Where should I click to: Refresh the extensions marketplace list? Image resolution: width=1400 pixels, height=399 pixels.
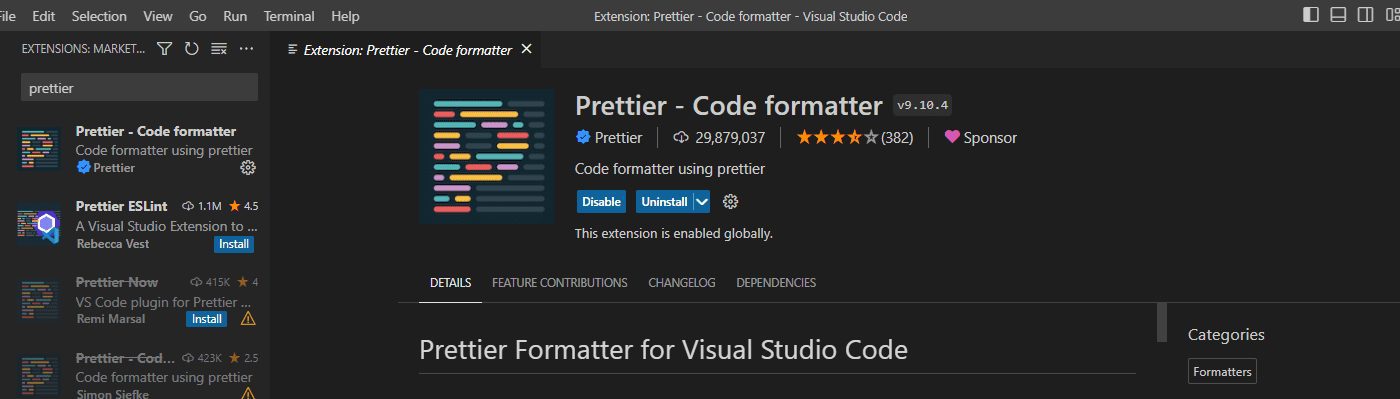pos(192,49)
